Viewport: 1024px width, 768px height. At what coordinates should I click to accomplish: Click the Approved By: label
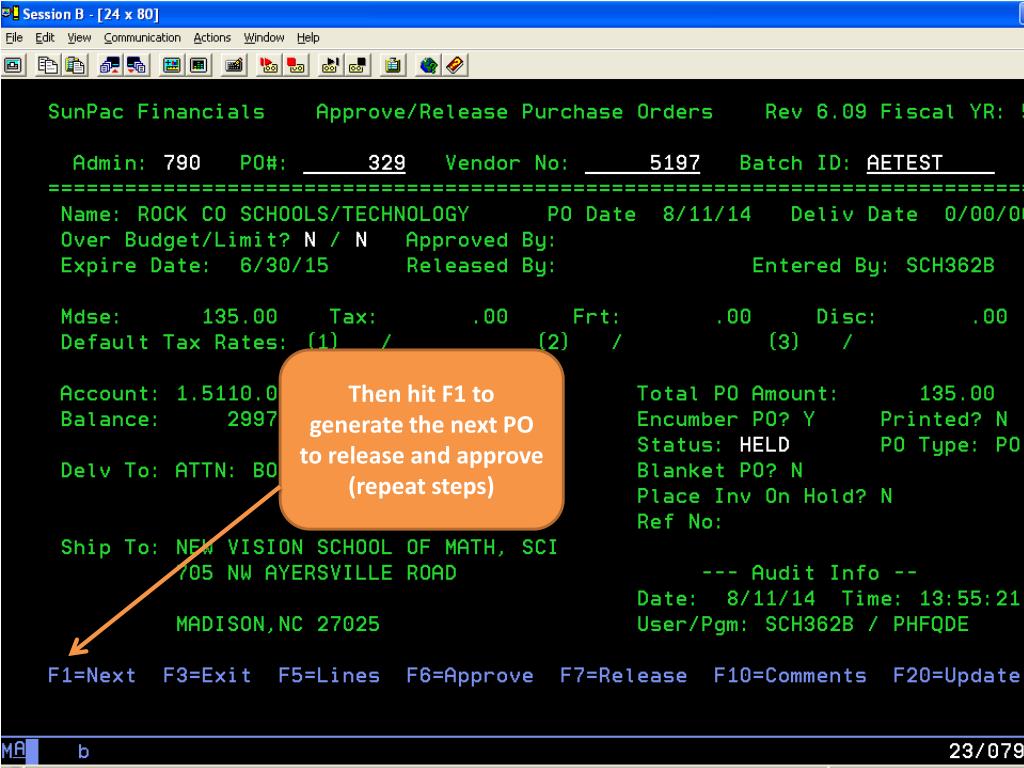coord(481,240)
